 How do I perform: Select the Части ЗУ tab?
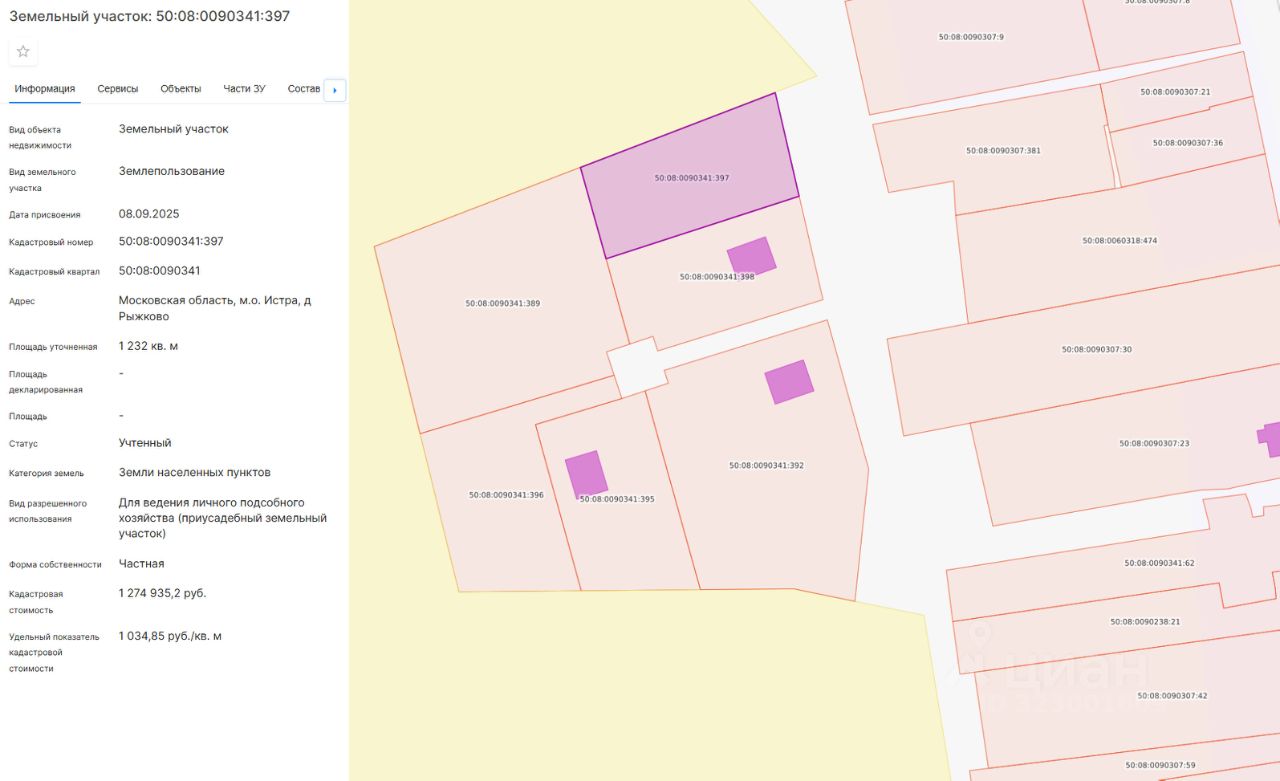tap(244, 89)
